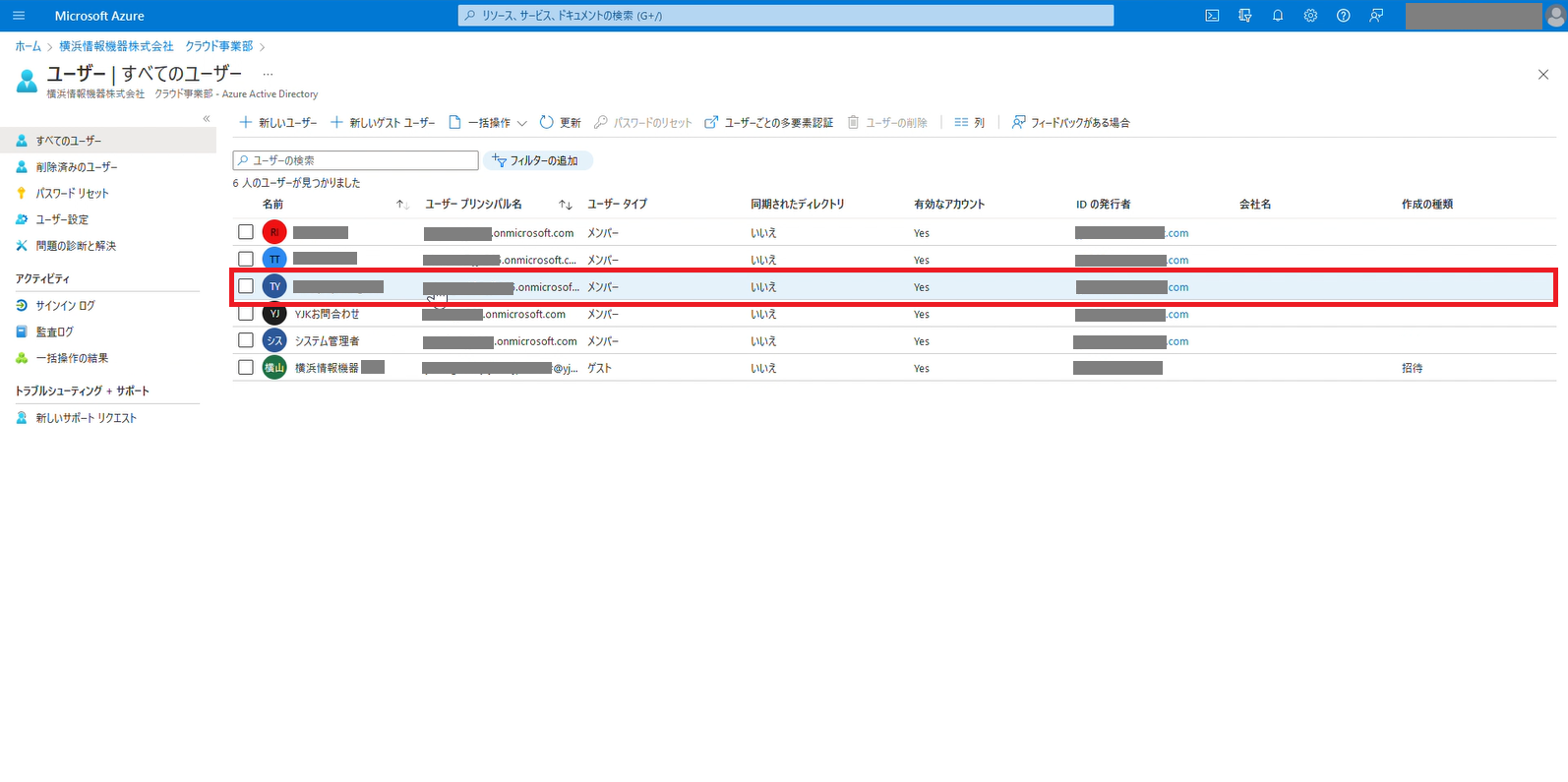1568x782 pixels.
Task: Click 招待 creation type cell
Action: (1413, 368)
